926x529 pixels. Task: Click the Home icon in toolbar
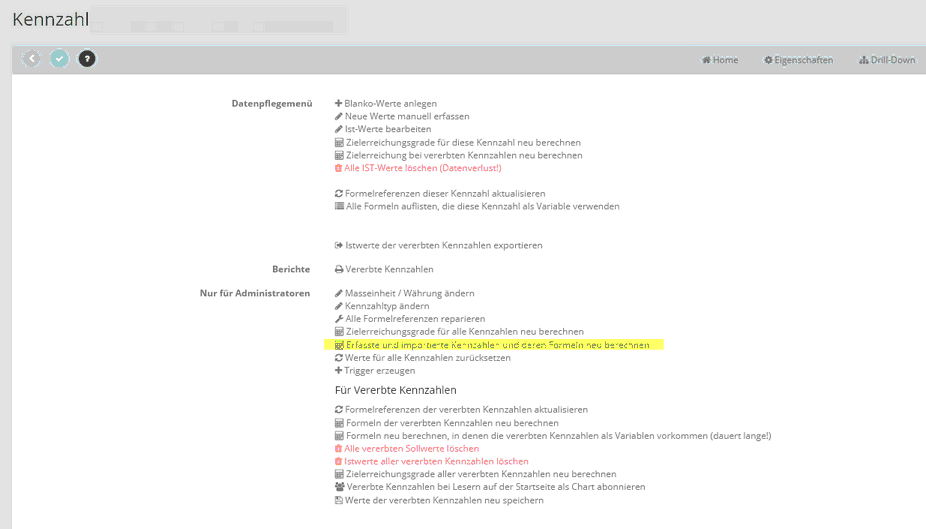coord(706,60)
